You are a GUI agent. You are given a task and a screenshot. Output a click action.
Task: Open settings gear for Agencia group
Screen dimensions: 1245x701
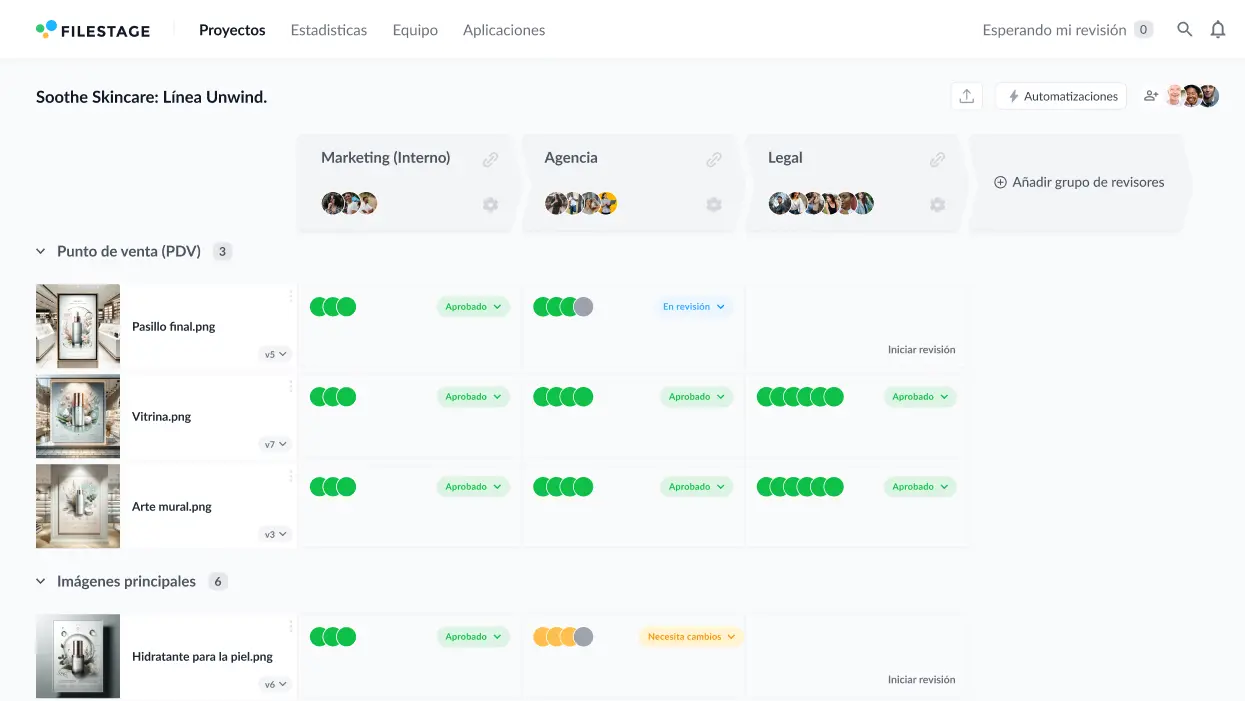(x=714, y=204)
